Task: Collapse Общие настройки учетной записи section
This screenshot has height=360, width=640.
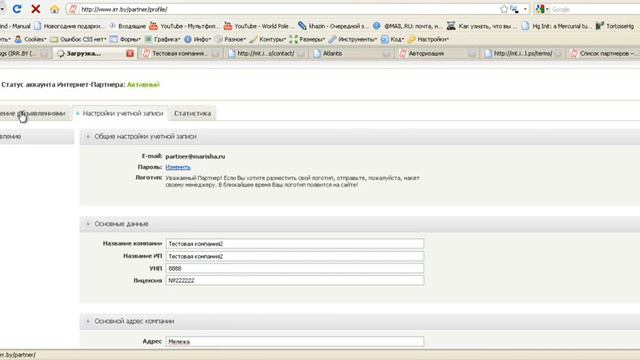Action: [88, 136]
